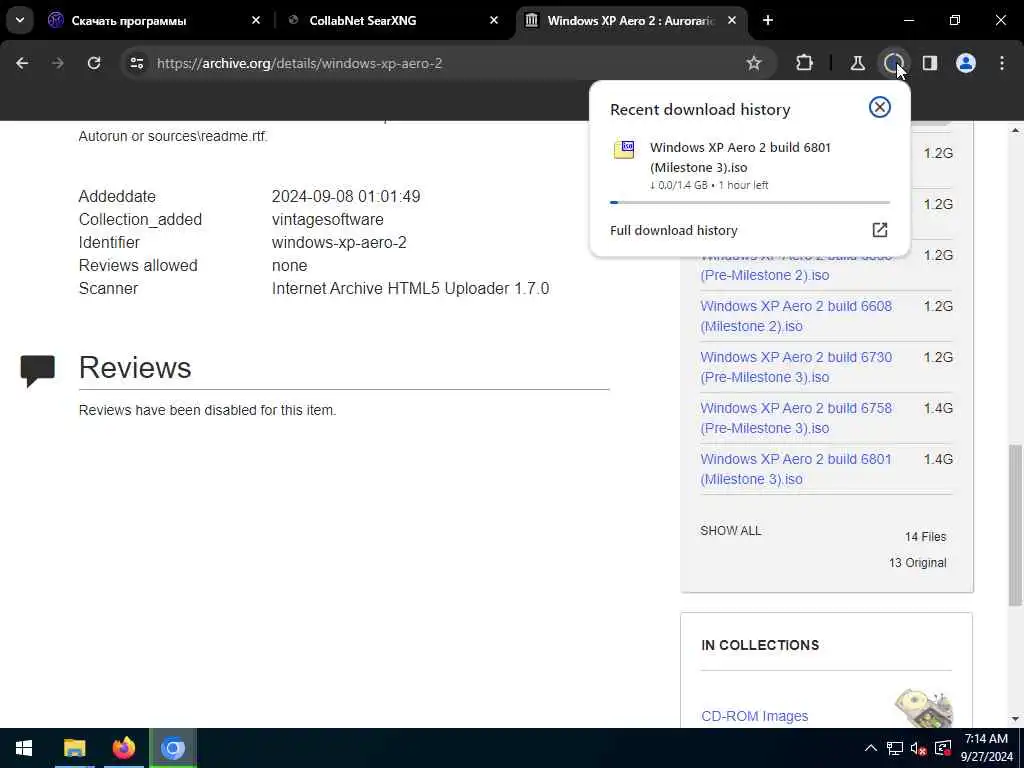Image resolution: width=1024 pixels, height=768 pixels.
Task: Click the scrollbar up arrow
Action: click(1015, 131)
